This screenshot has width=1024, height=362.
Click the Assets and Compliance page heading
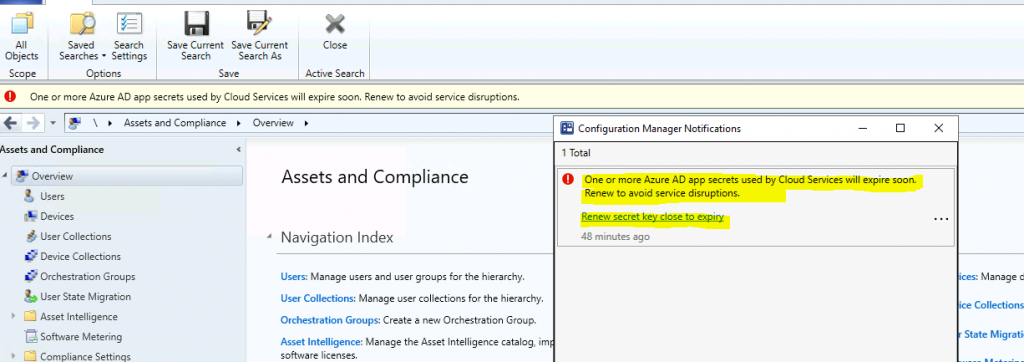coord(374,176)
